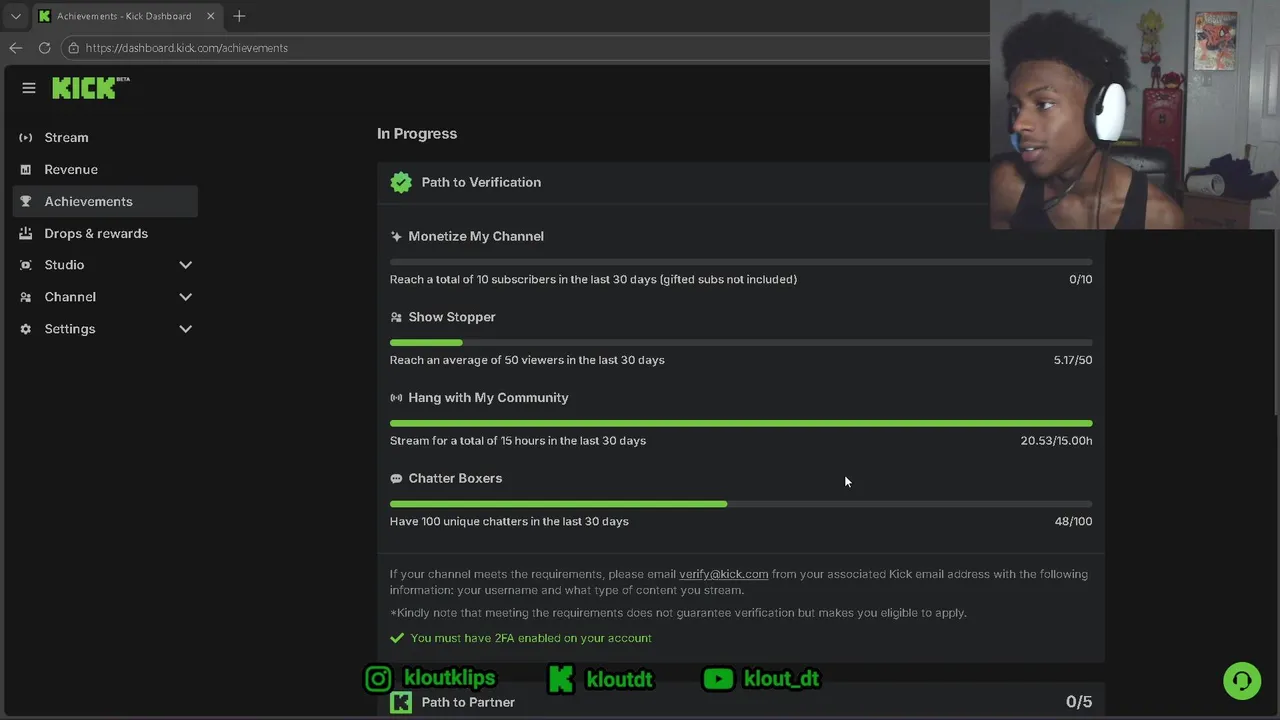Click the site info icon in address bar

[x=73, y=48]
